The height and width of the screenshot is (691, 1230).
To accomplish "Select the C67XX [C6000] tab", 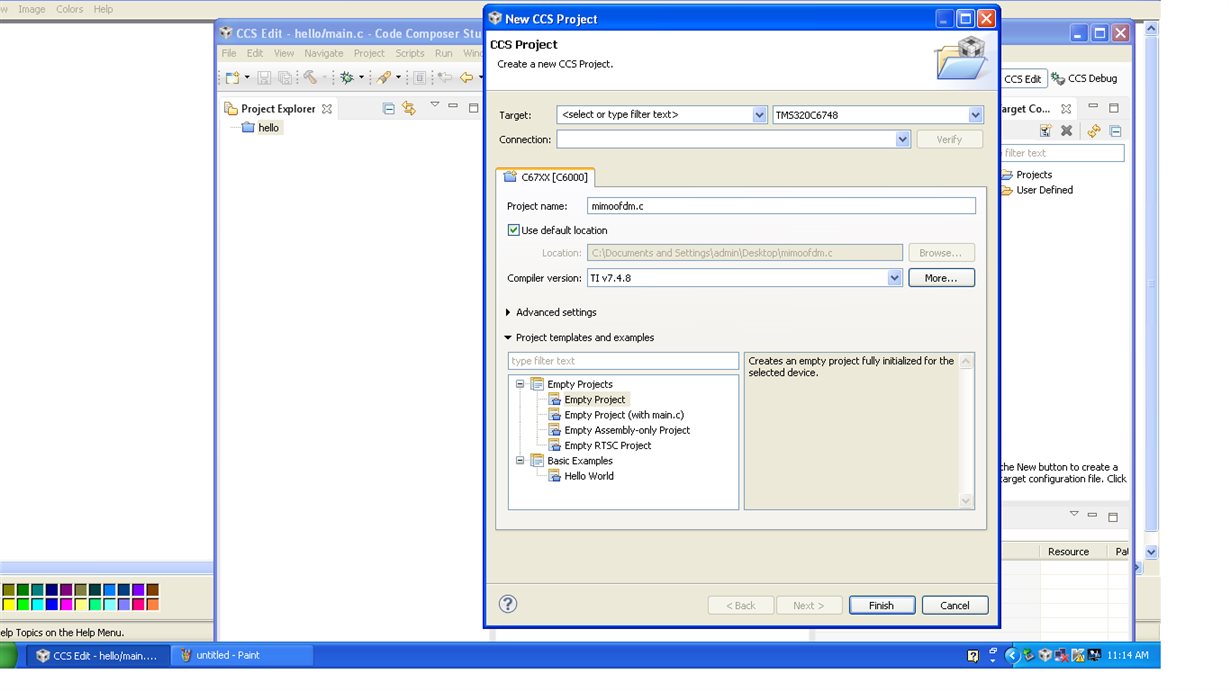I will (546, 177).
